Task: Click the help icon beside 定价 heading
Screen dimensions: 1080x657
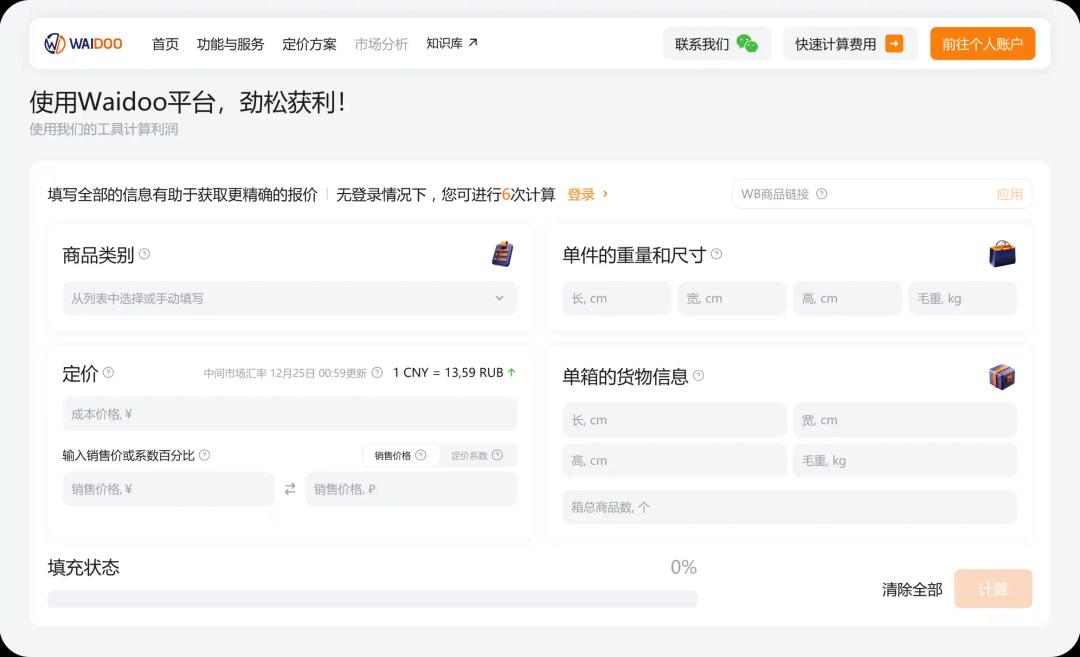Action: point(108,373)
